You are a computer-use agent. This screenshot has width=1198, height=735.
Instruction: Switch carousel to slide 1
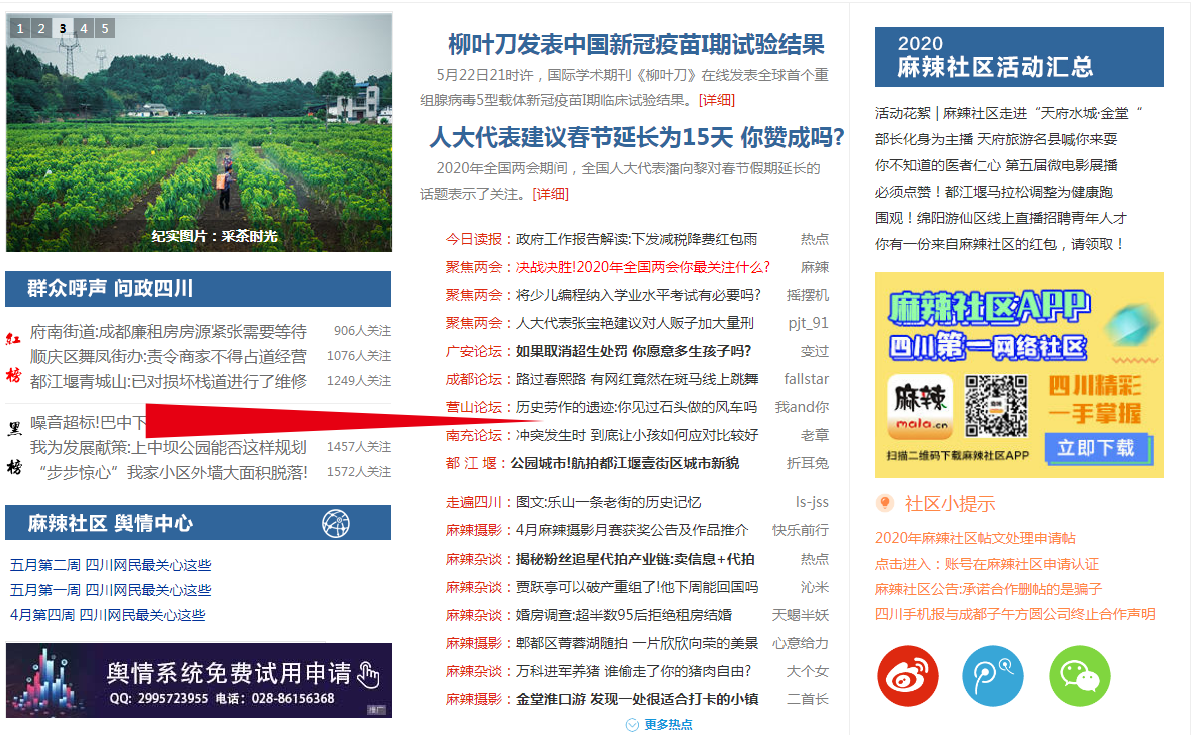(20, 28)
